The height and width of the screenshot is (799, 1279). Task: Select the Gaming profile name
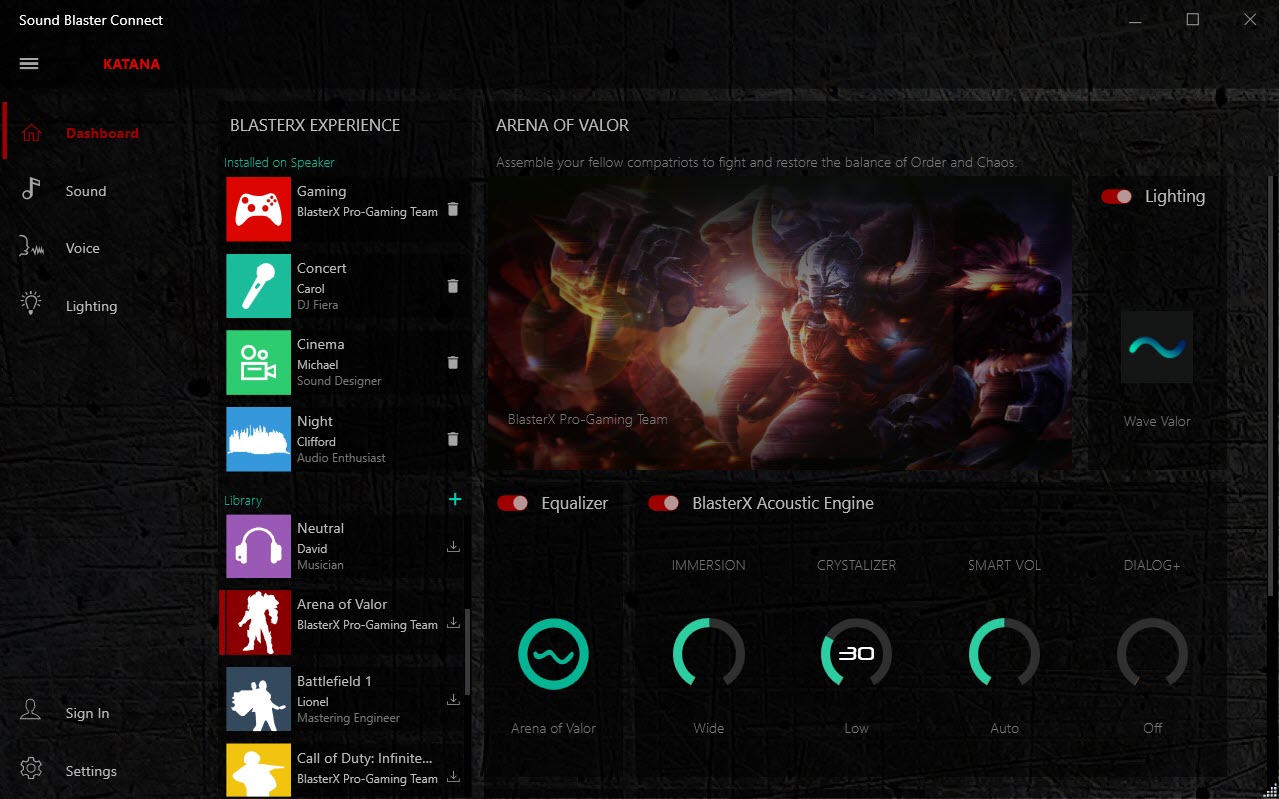322,191
